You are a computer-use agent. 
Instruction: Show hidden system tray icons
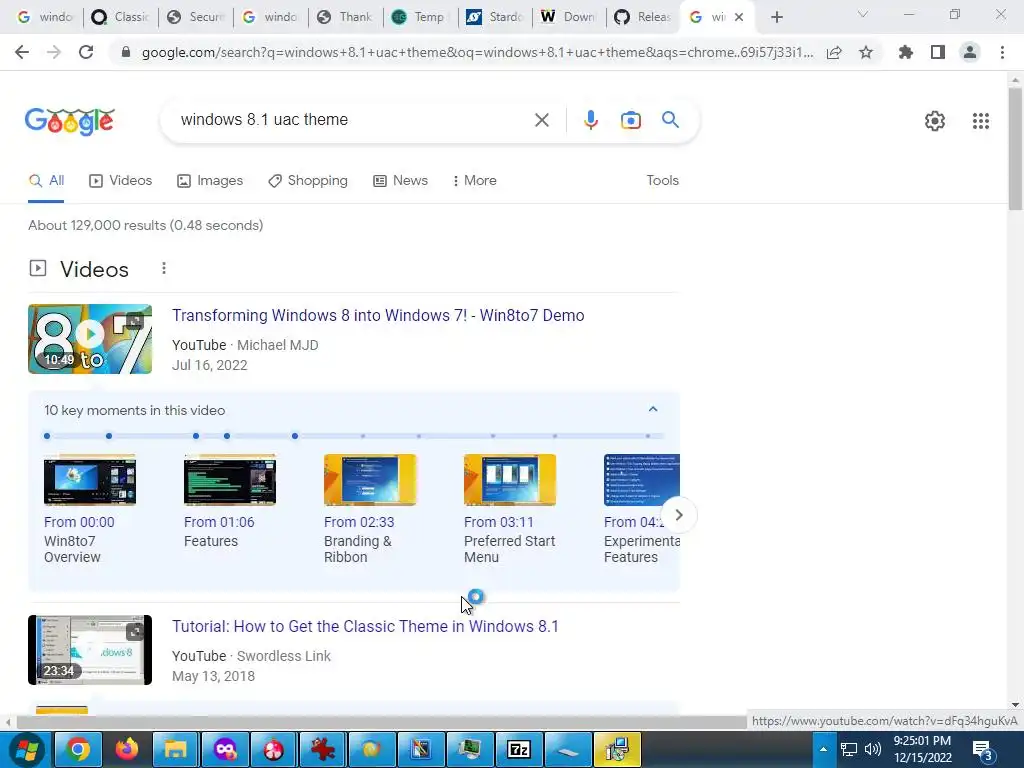coord(823,749)
